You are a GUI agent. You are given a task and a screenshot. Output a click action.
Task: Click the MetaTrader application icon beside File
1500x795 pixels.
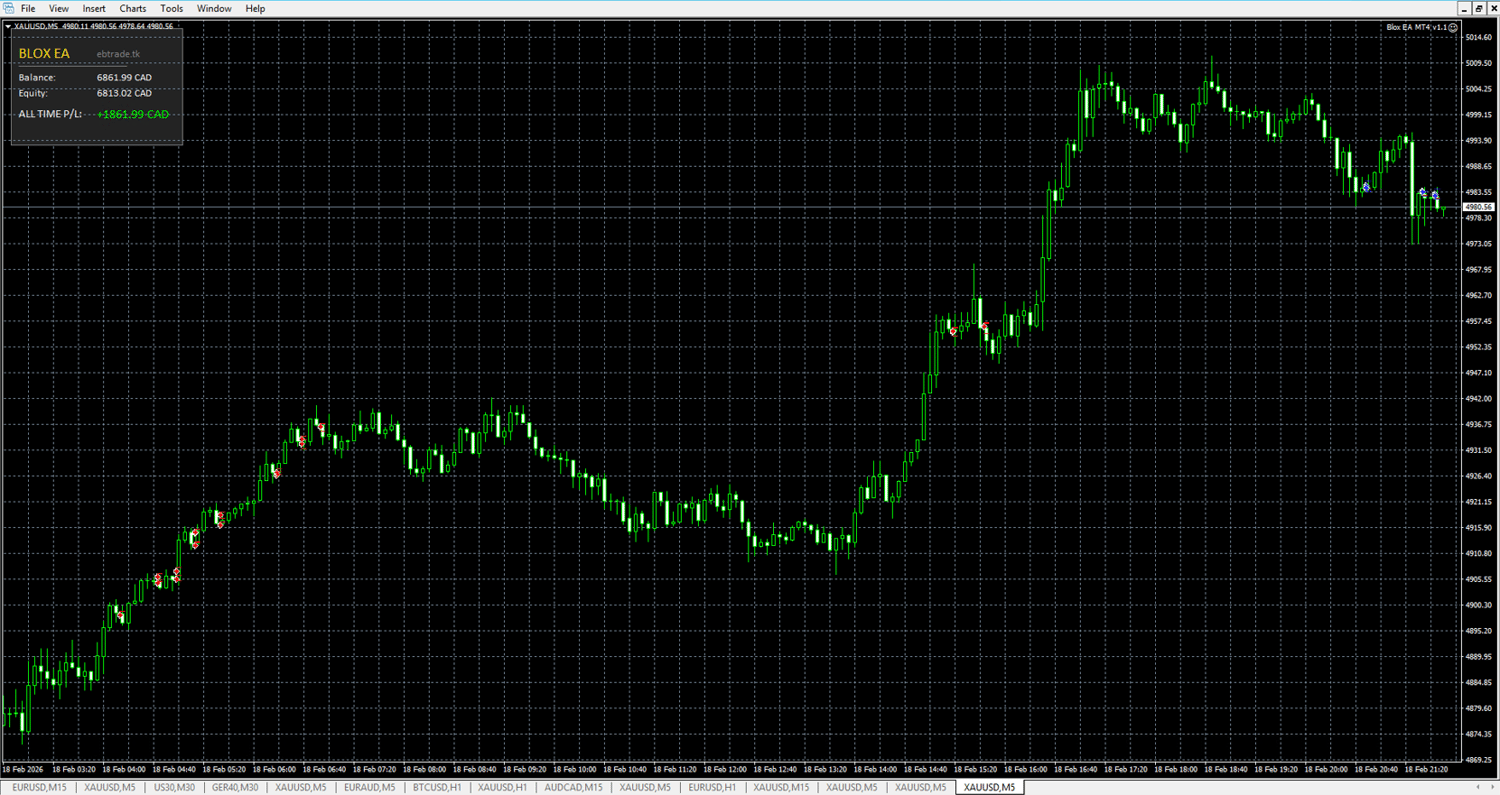[x=8, y=8]
